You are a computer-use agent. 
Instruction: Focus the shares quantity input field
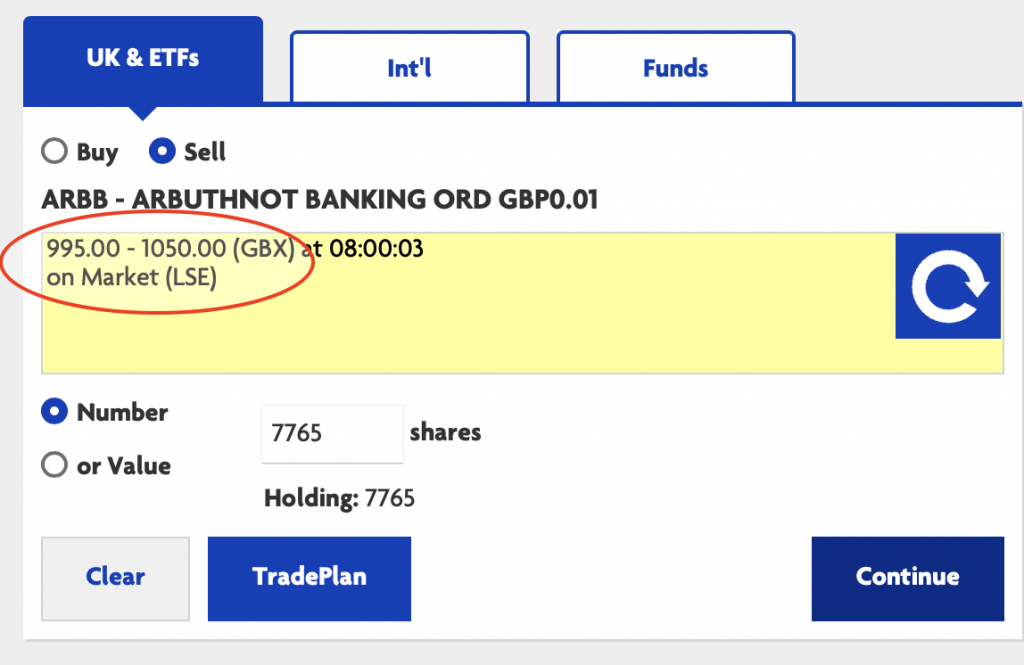point(331,433)
